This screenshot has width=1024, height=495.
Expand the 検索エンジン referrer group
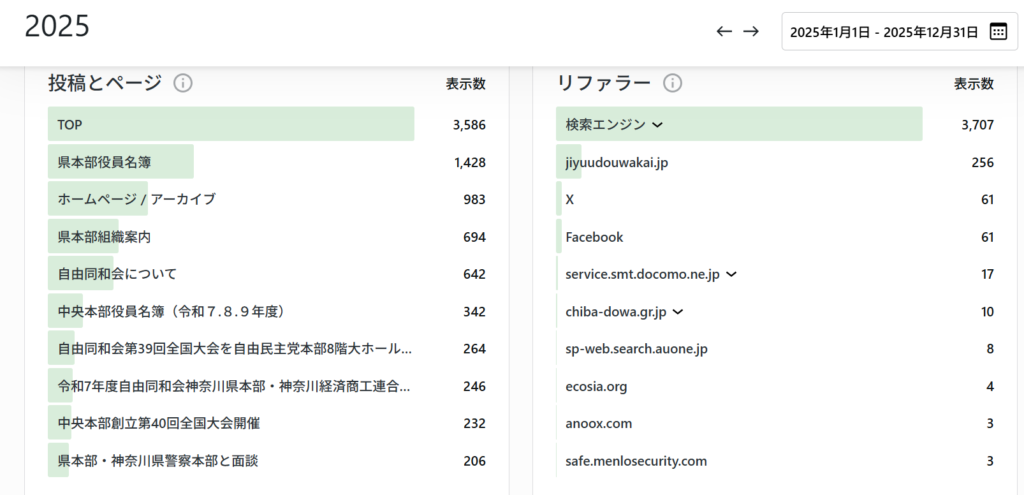pyautogui.click(x=657, y=125)
